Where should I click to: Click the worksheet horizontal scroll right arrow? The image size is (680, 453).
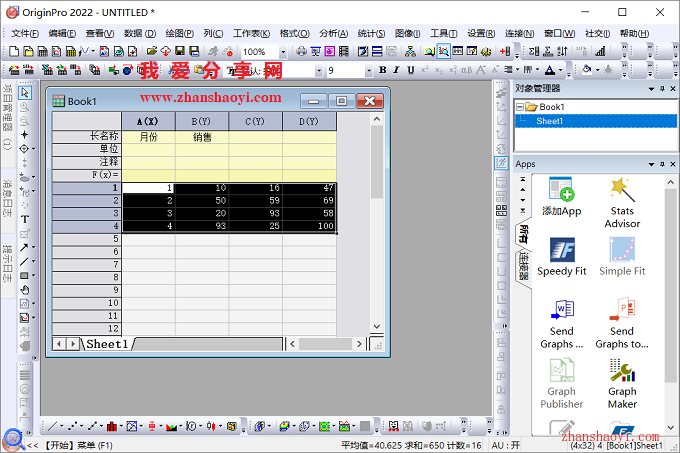click(x=359, y=344)
